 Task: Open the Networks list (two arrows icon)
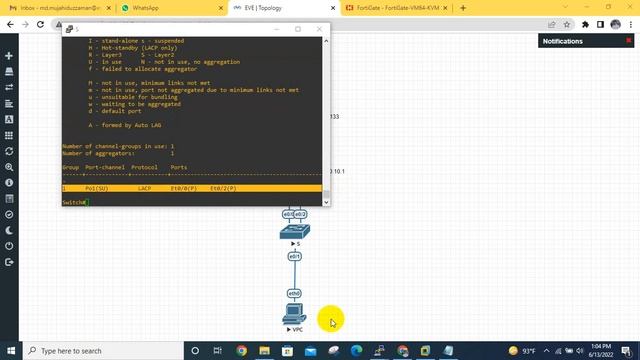click(9, 87)
